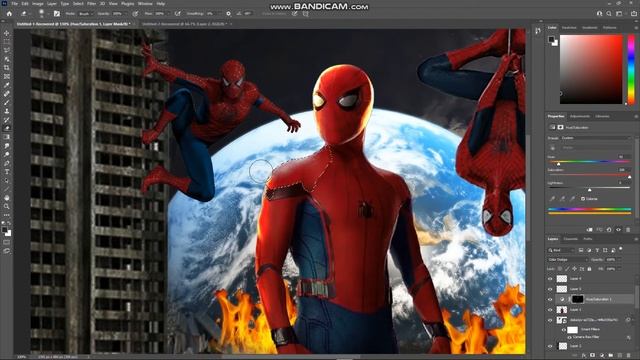Open the layer filter Kind dropdown
This screenshot has width=640, height=360.
click(x=562, y=250)
